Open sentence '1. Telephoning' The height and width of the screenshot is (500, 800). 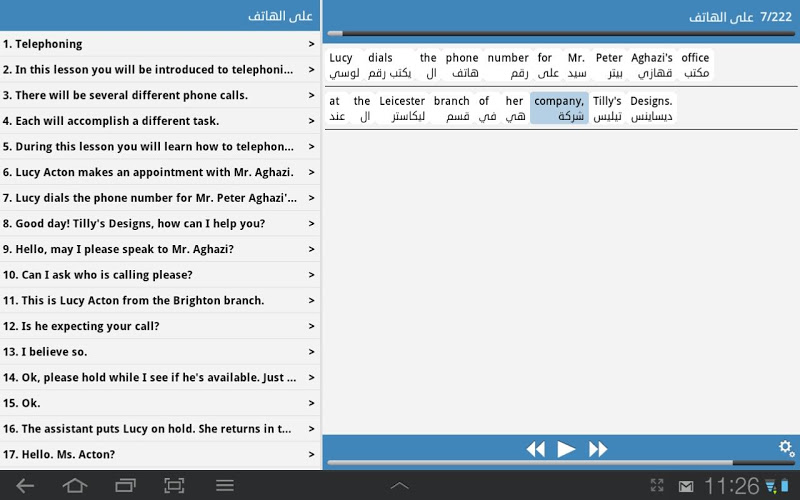coord(160,44)
